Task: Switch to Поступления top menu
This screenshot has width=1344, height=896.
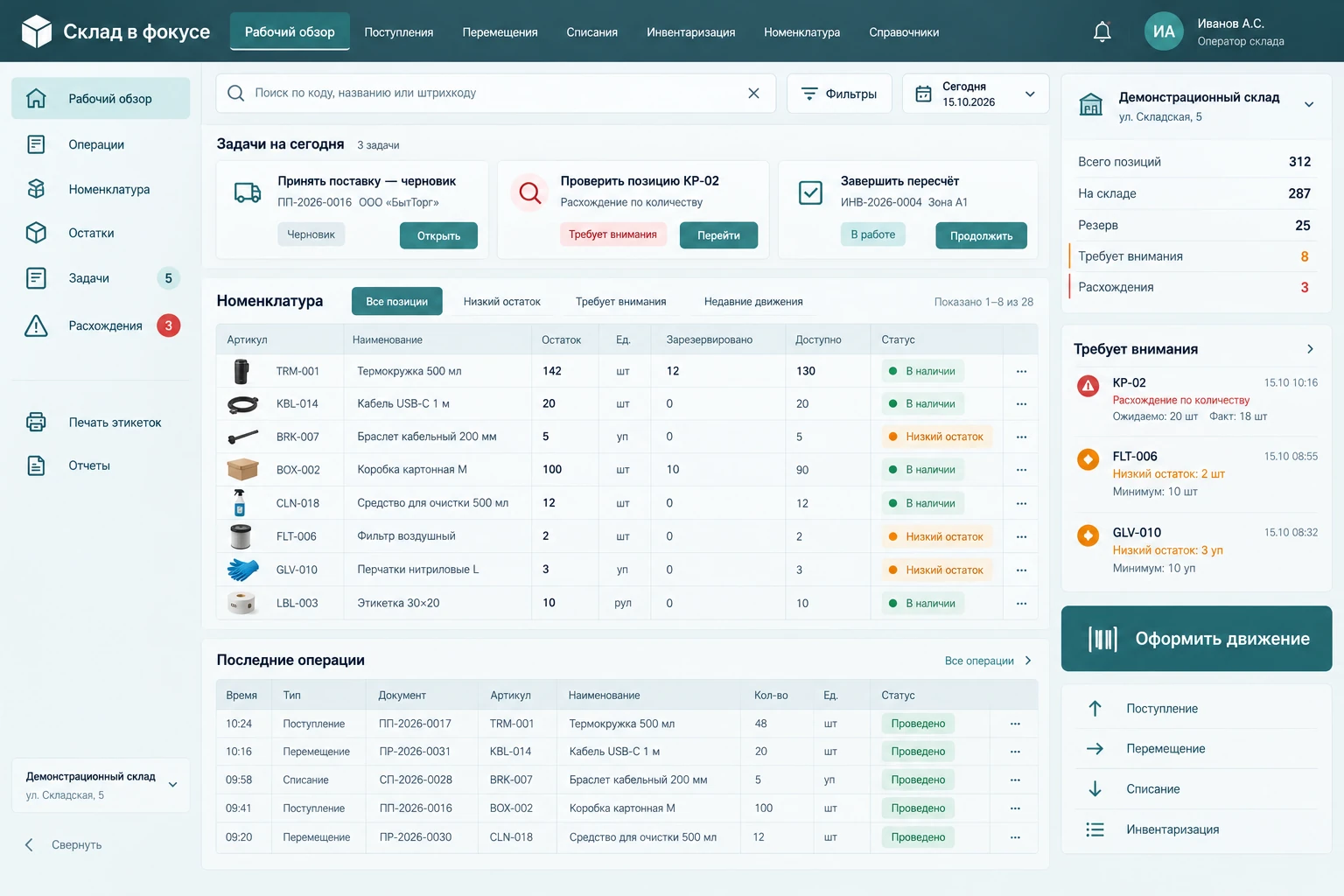Action: (399, 32)
